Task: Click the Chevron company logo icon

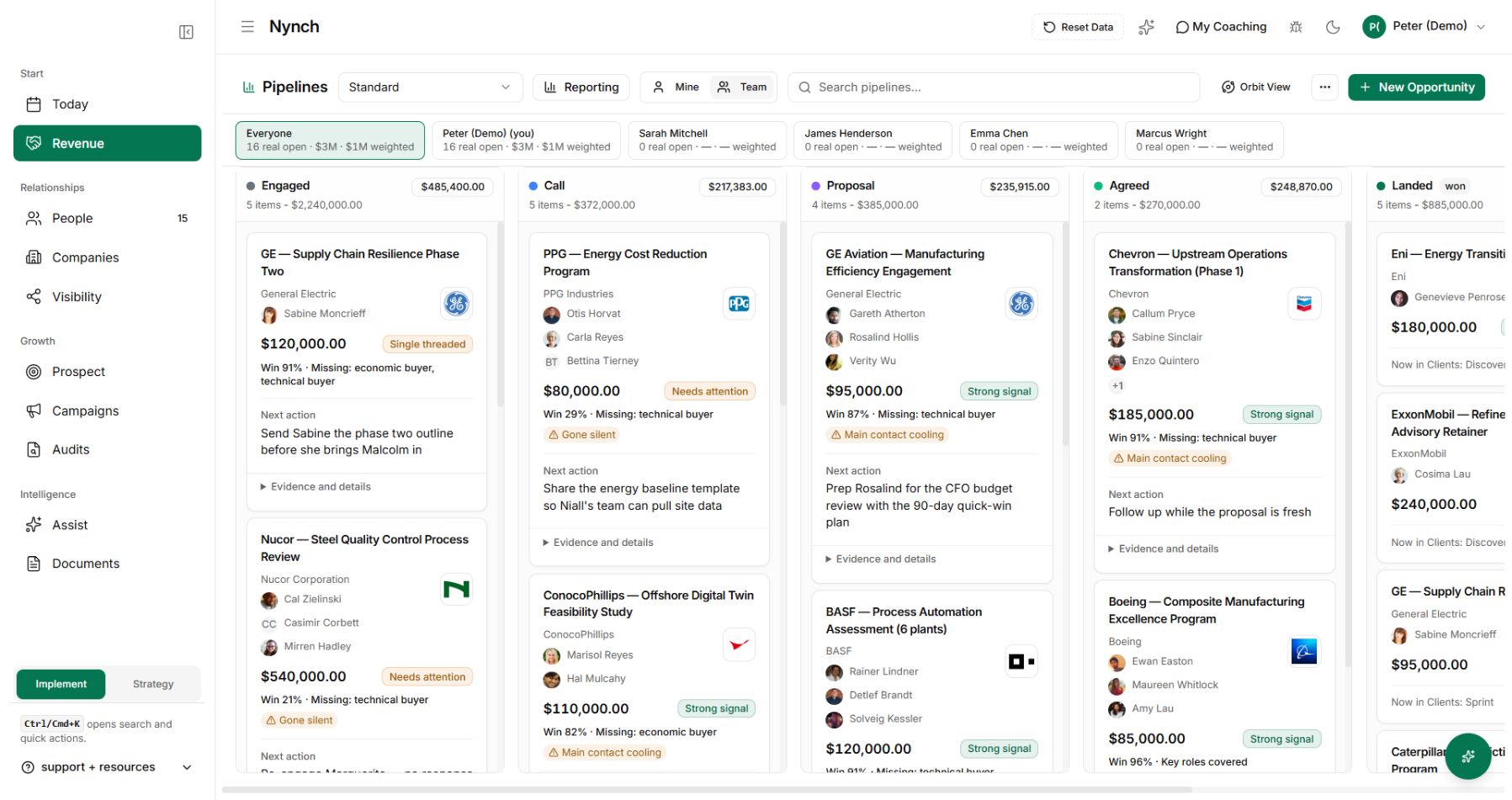Action: [x=1304, y=304]
